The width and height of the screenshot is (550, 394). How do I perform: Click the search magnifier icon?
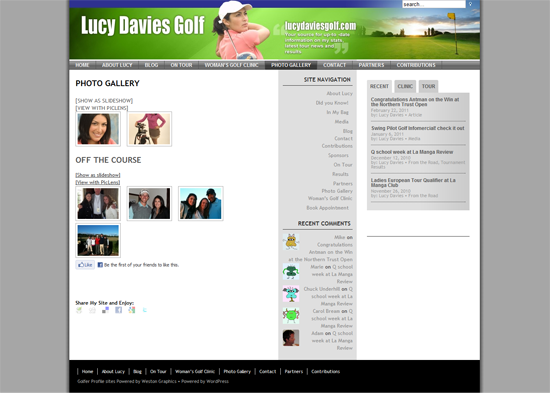(470, 4)
